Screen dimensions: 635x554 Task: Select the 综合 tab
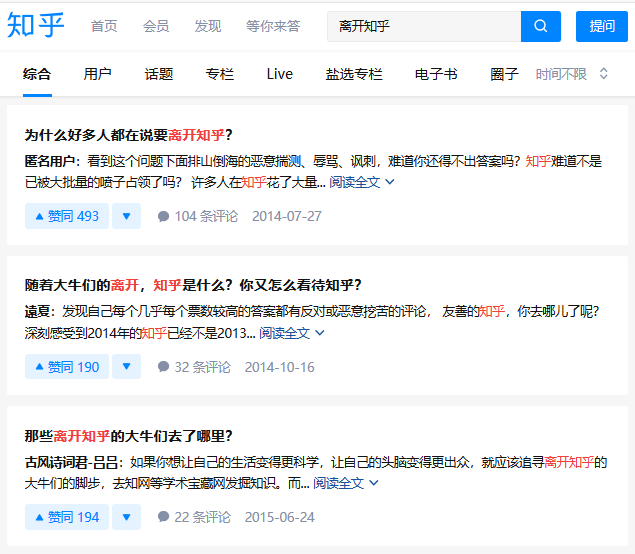tap(37, 74)
